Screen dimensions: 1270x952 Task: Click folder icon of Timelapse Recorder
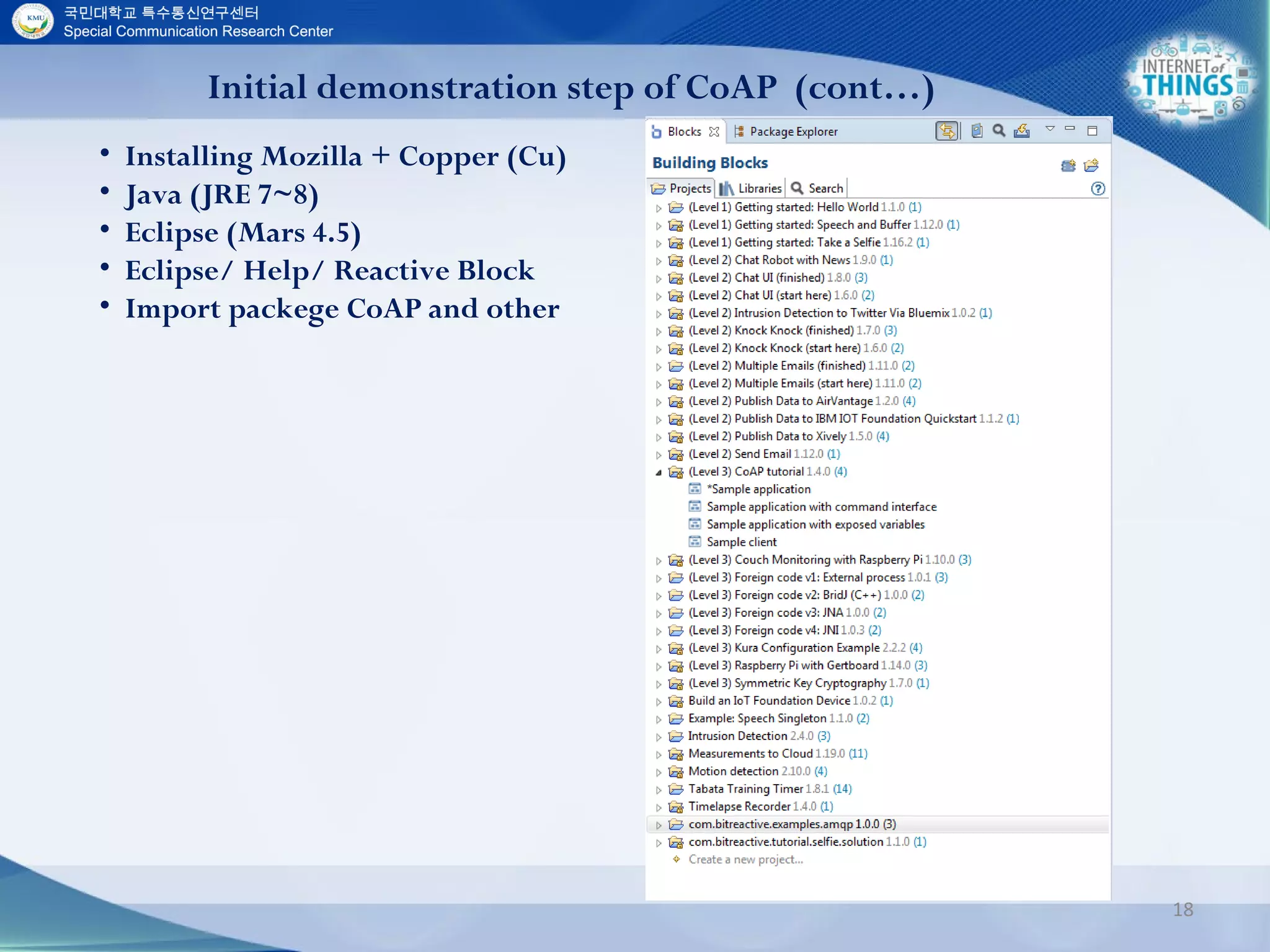click(676, 807)
